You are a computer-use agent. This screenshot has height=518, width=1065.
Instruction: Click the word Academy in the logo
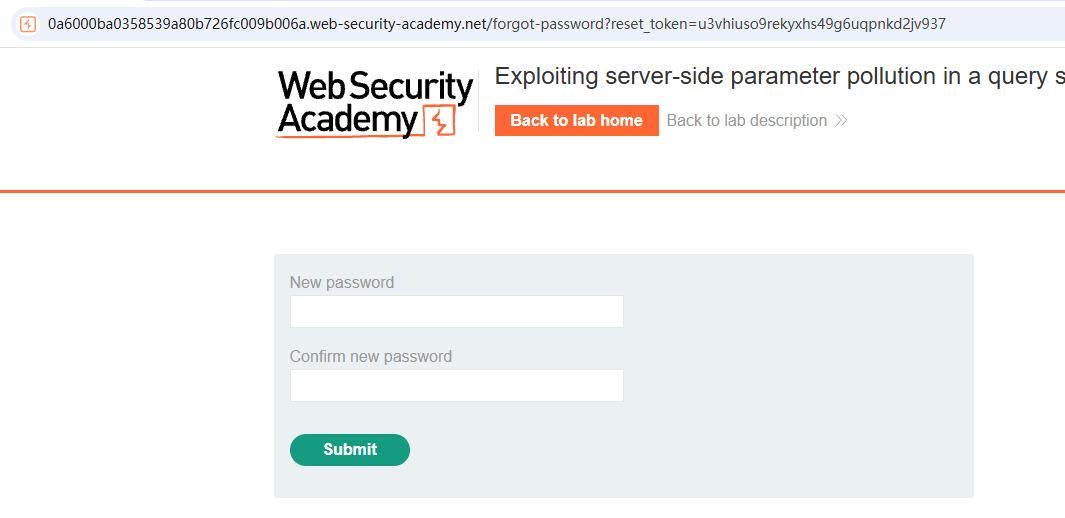click(347, 119)
